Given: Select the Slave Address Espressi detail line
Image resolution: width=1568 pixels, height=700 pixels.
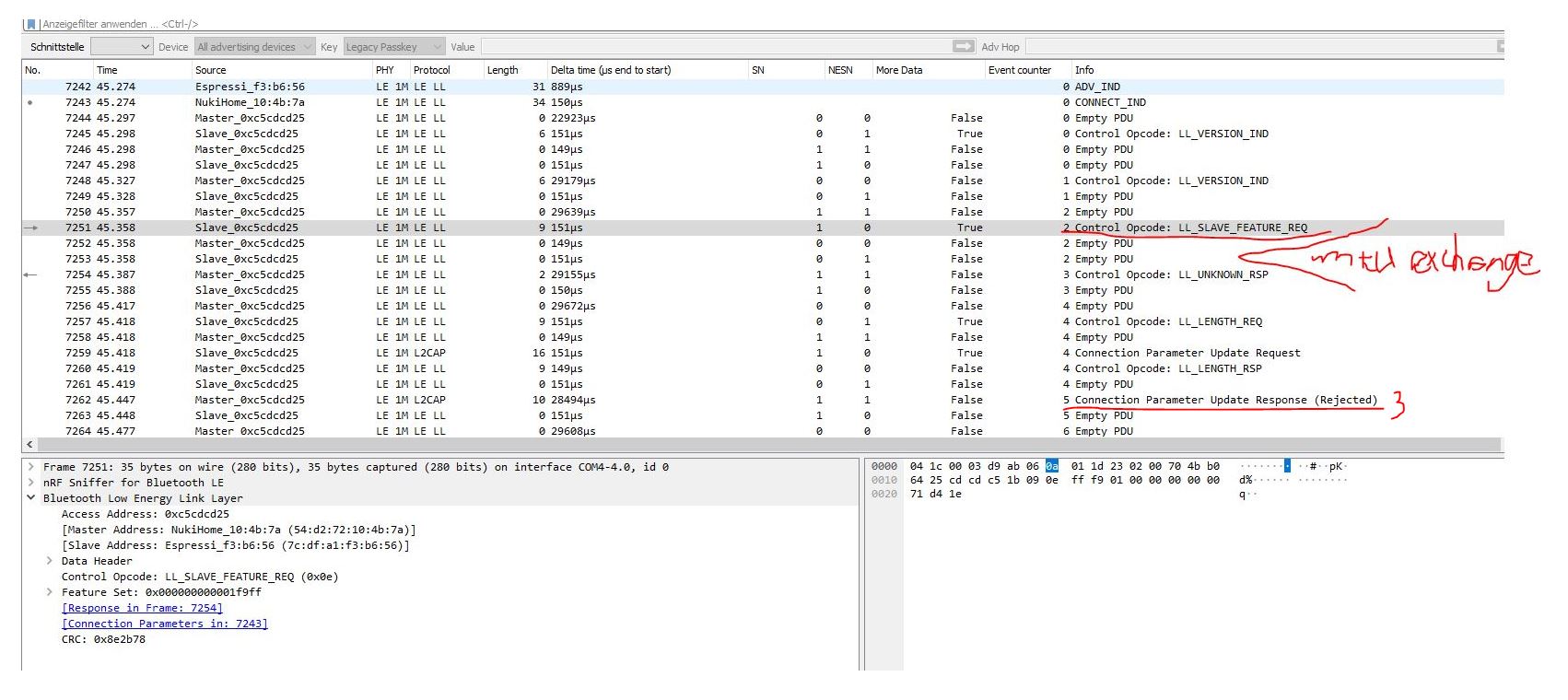Looking at the screenshot, I should (x=235, y=545).
